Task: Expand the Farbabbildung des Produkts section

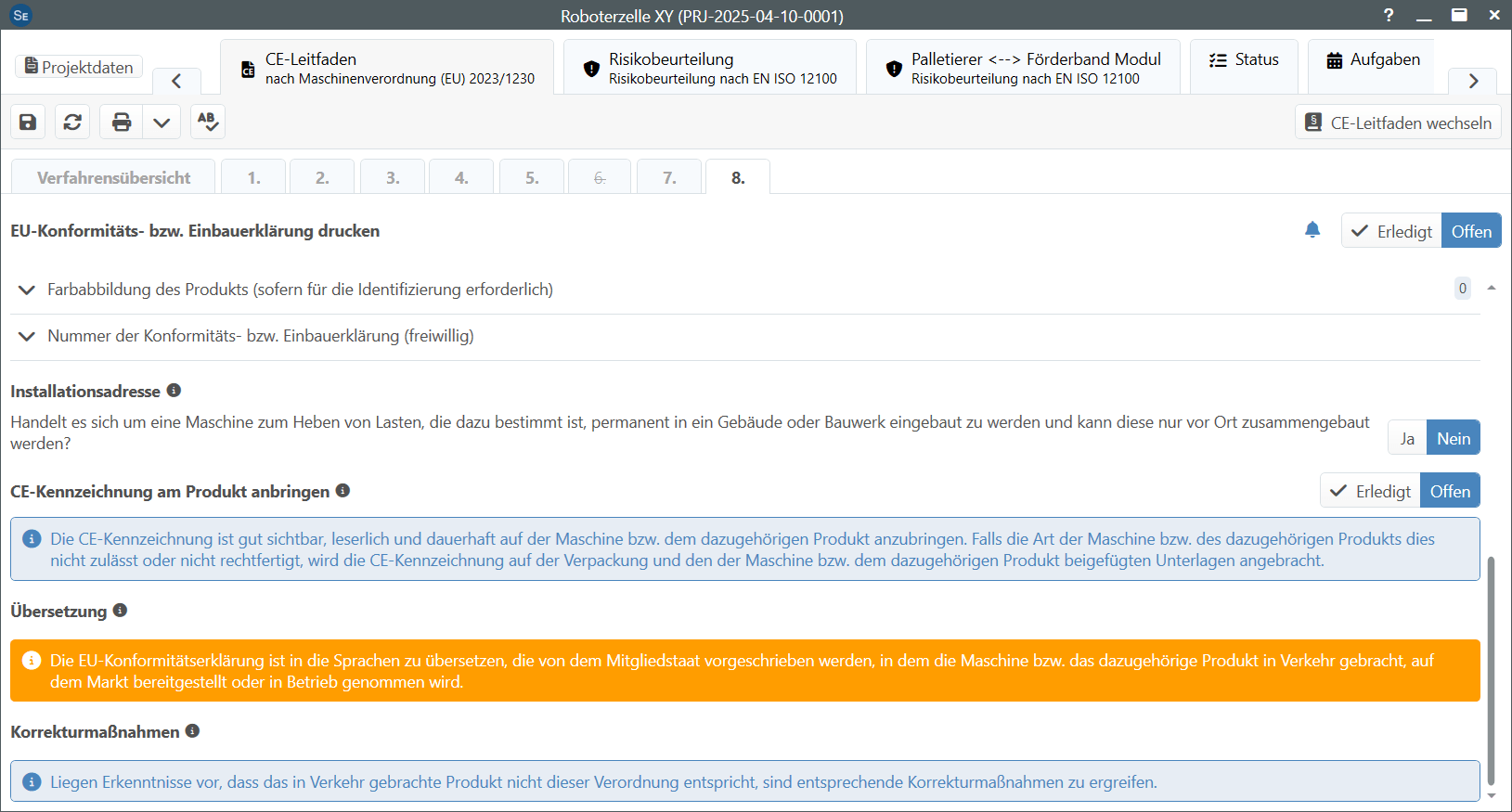Action: 27,290
